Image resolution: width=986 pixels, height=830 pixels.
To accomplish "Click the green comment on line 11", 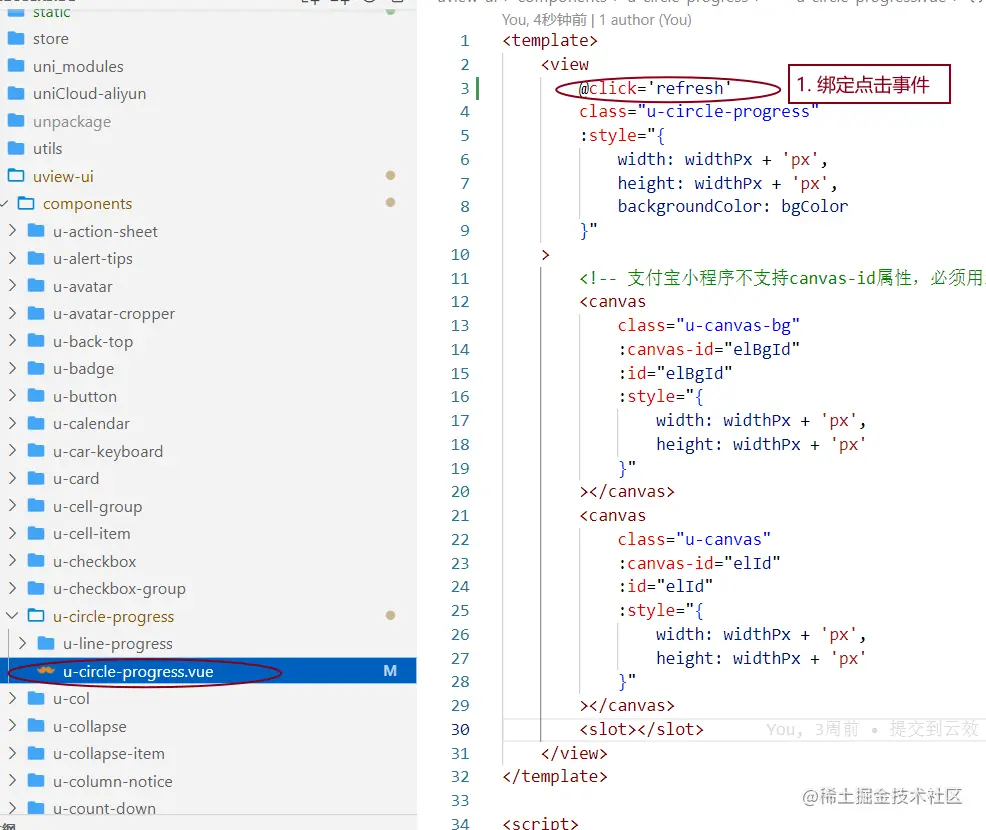I will tap(782, 278).
